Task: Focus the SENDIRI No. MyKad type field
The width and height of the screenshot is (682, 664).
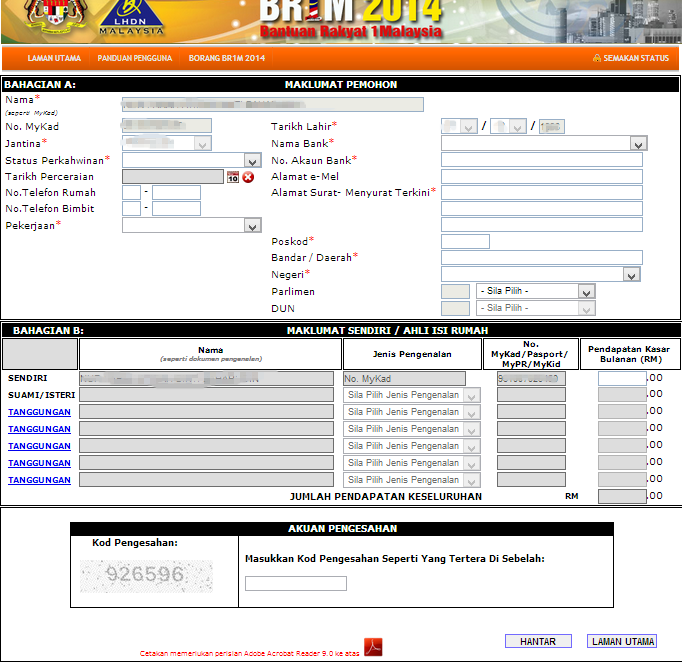Action: (404, 378)
